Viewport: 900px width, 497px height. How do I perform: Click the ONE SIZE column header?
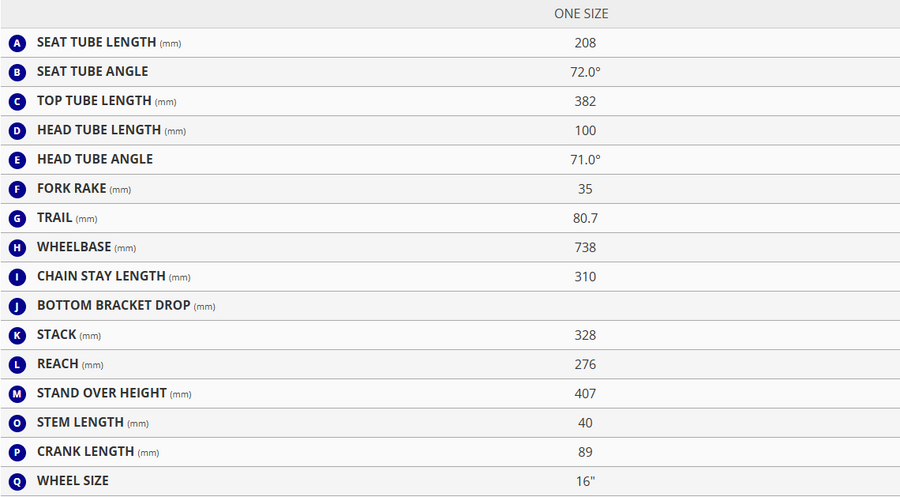pos(581,14)
